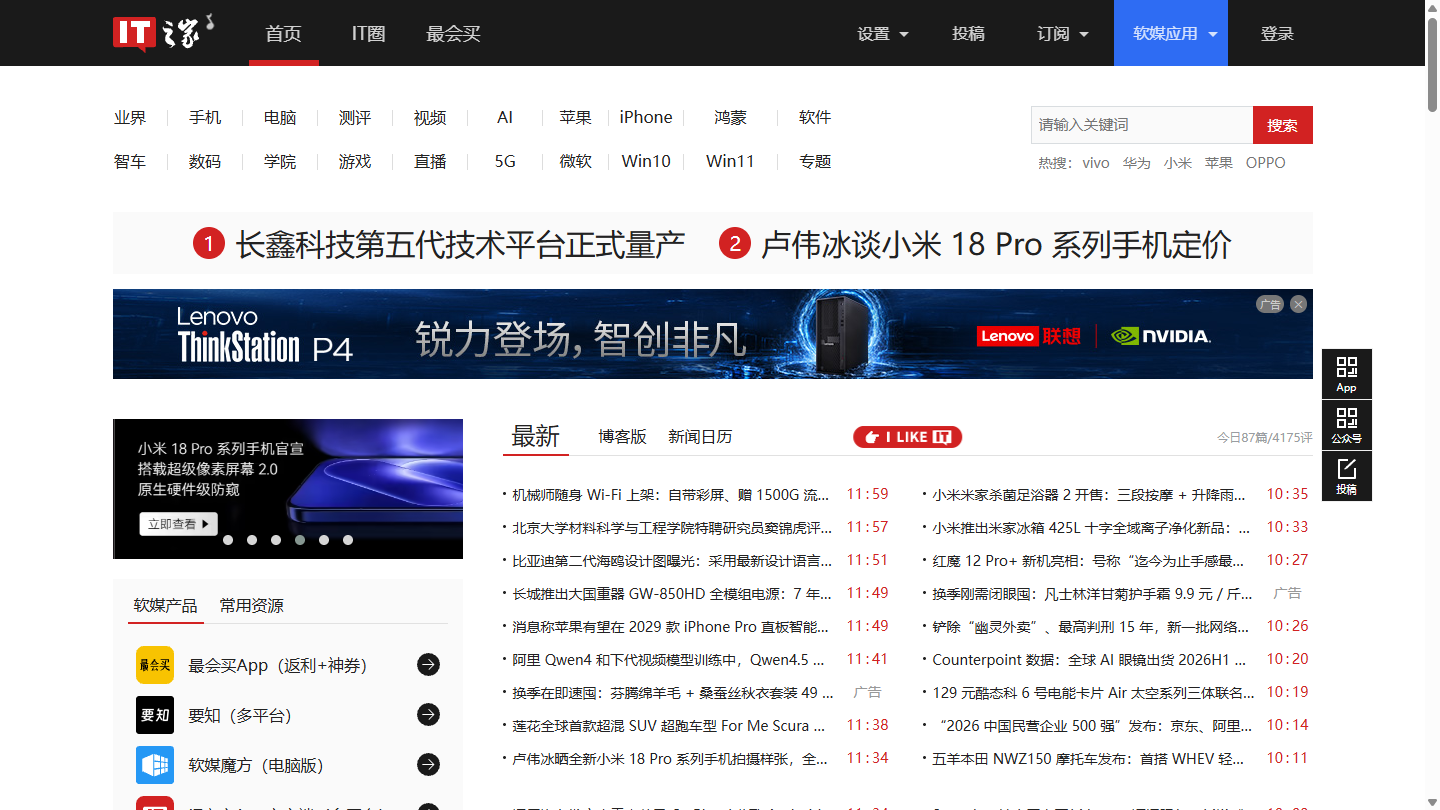Click the number 1 headline badge
Viewport: 1440px width, 810px height.
[x=209, y=244]
